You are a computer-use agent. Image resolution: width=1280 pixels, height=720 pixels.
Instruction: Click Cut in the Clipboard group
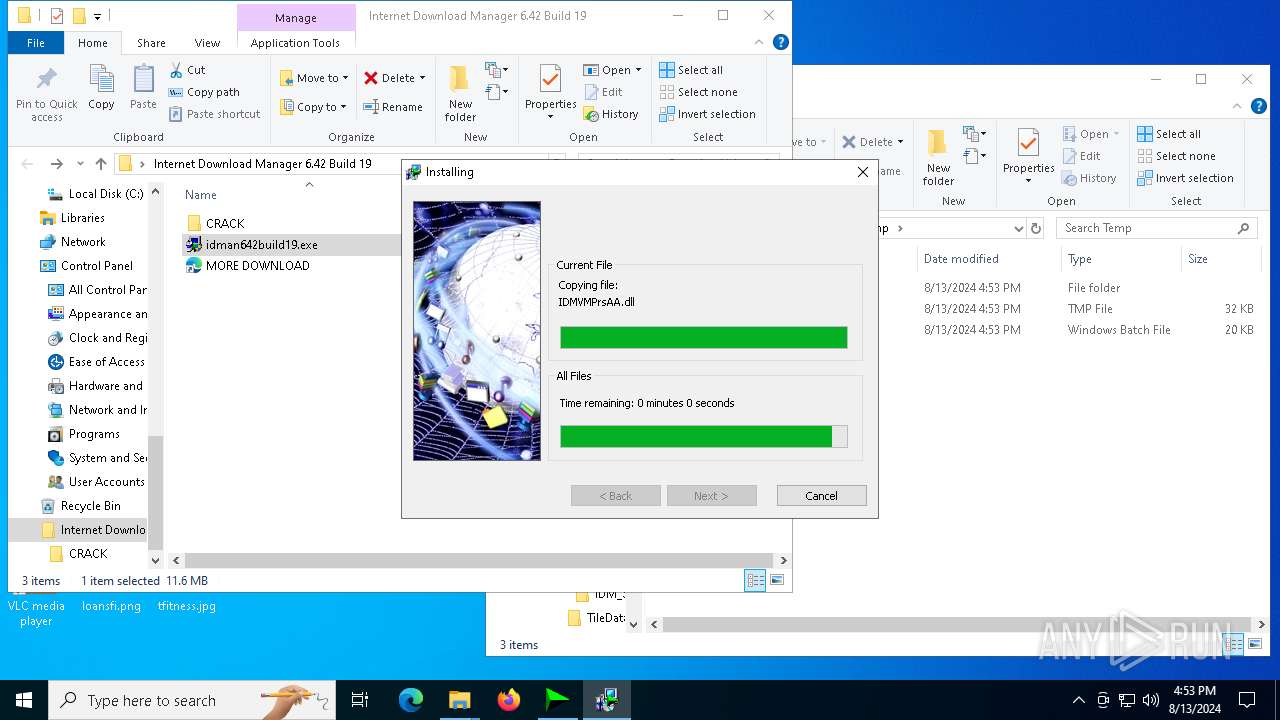(x=187, y=70)
